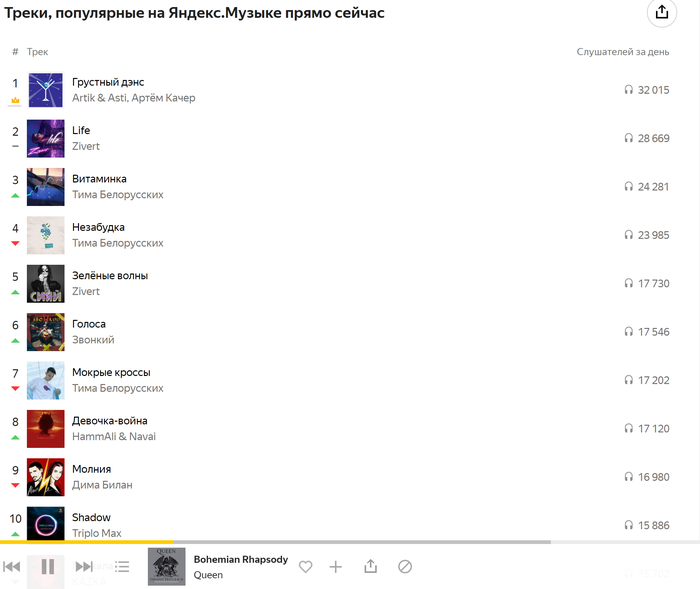Image resolution: width=700 pixels, height=589 pixels.
Task: Add current track using the plus icon
Action: click(336, 567)
